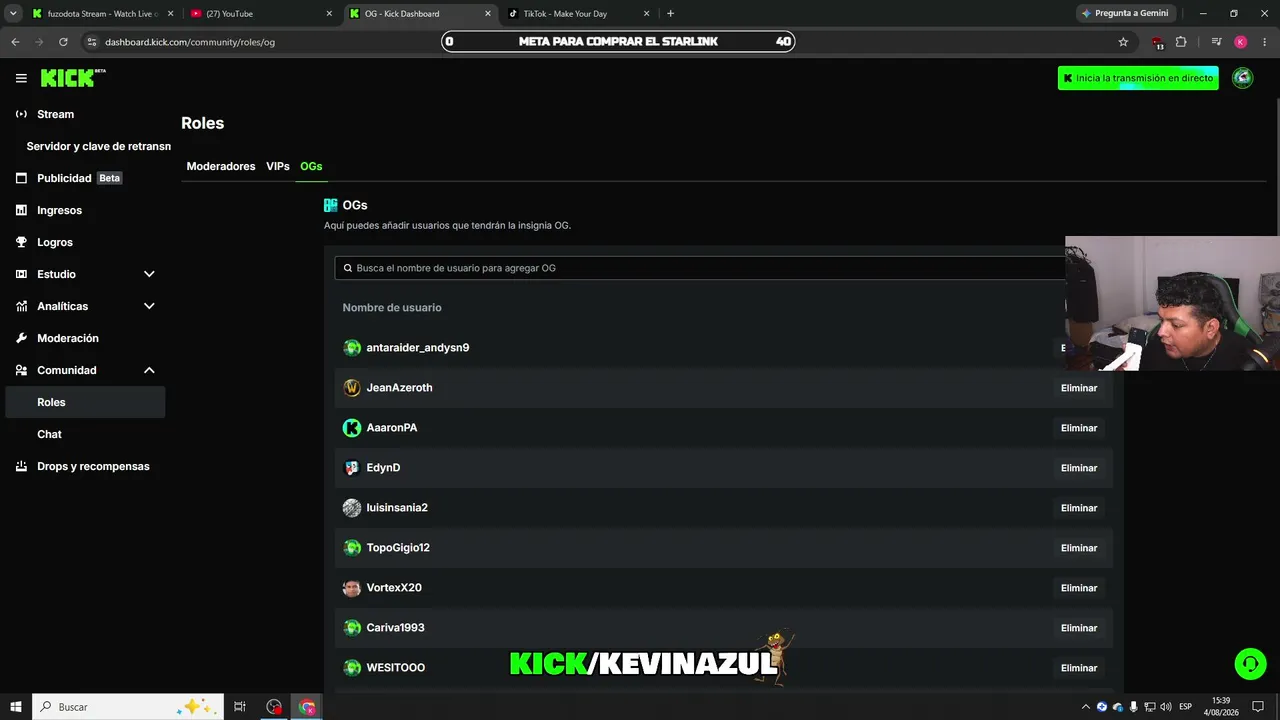This screenshot has width=1280, height=720.
Task: Collapse the Comunidad sidebar section
Action: click(149, 370)
